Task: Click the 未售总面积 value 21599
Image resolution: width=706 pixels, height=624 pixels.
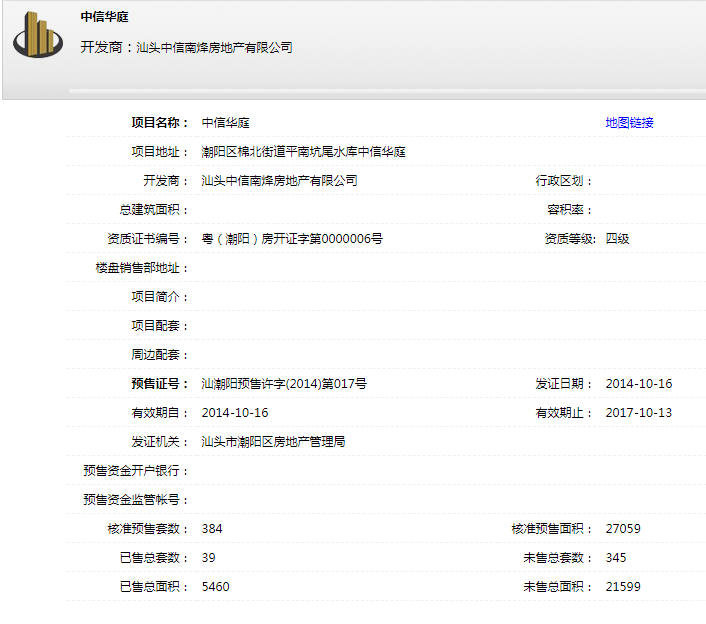Action: (623, 587)
